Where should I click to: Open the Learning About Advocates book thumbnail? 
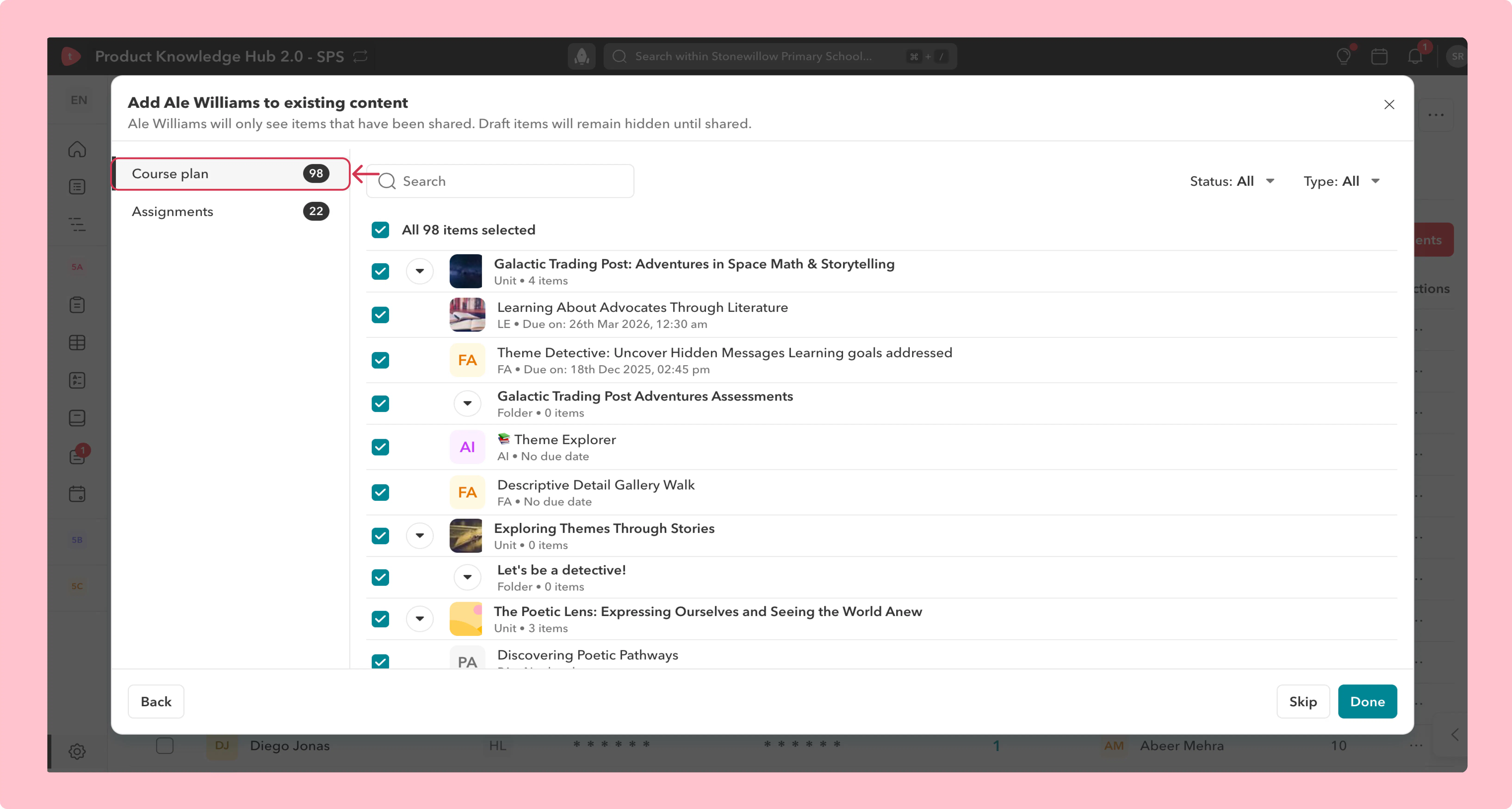tap(467, 315)
